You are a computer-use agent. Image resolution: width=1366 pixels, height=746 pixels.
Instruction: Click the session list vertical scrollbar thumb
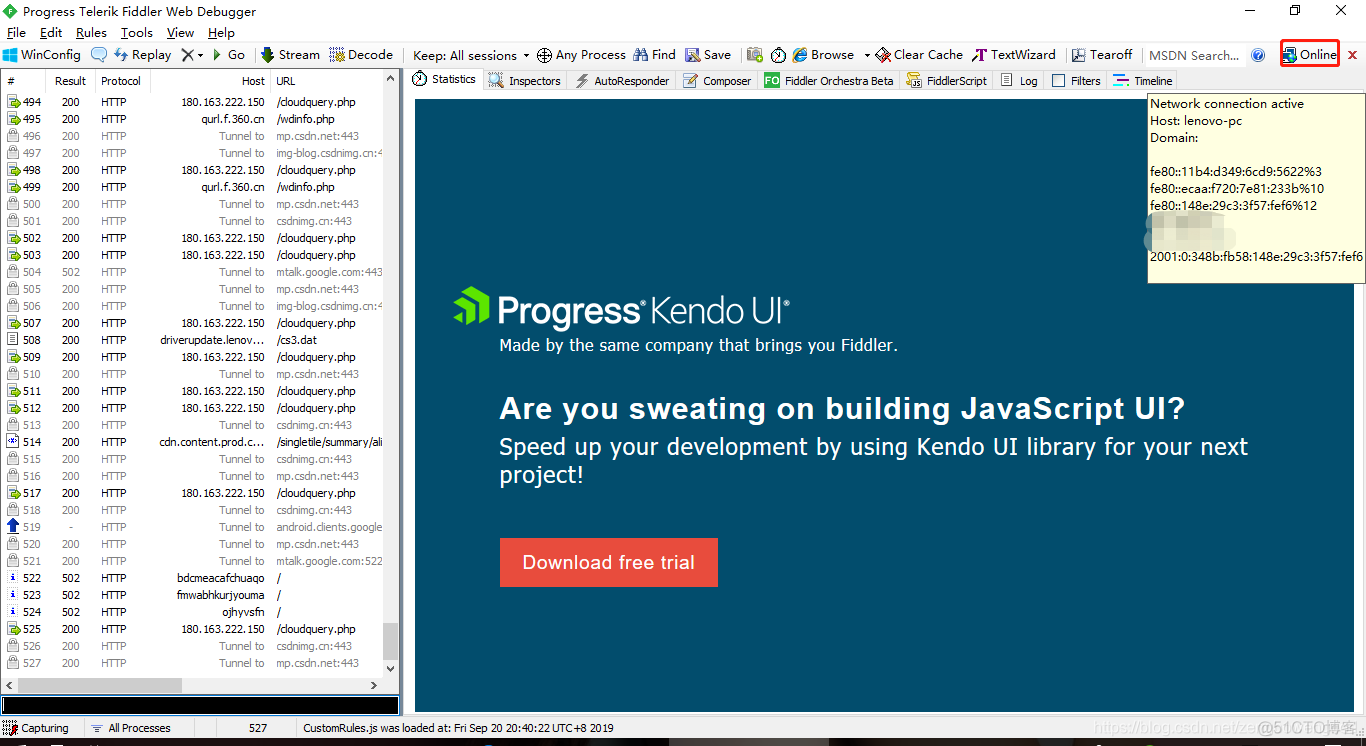[x=390, y=641]
